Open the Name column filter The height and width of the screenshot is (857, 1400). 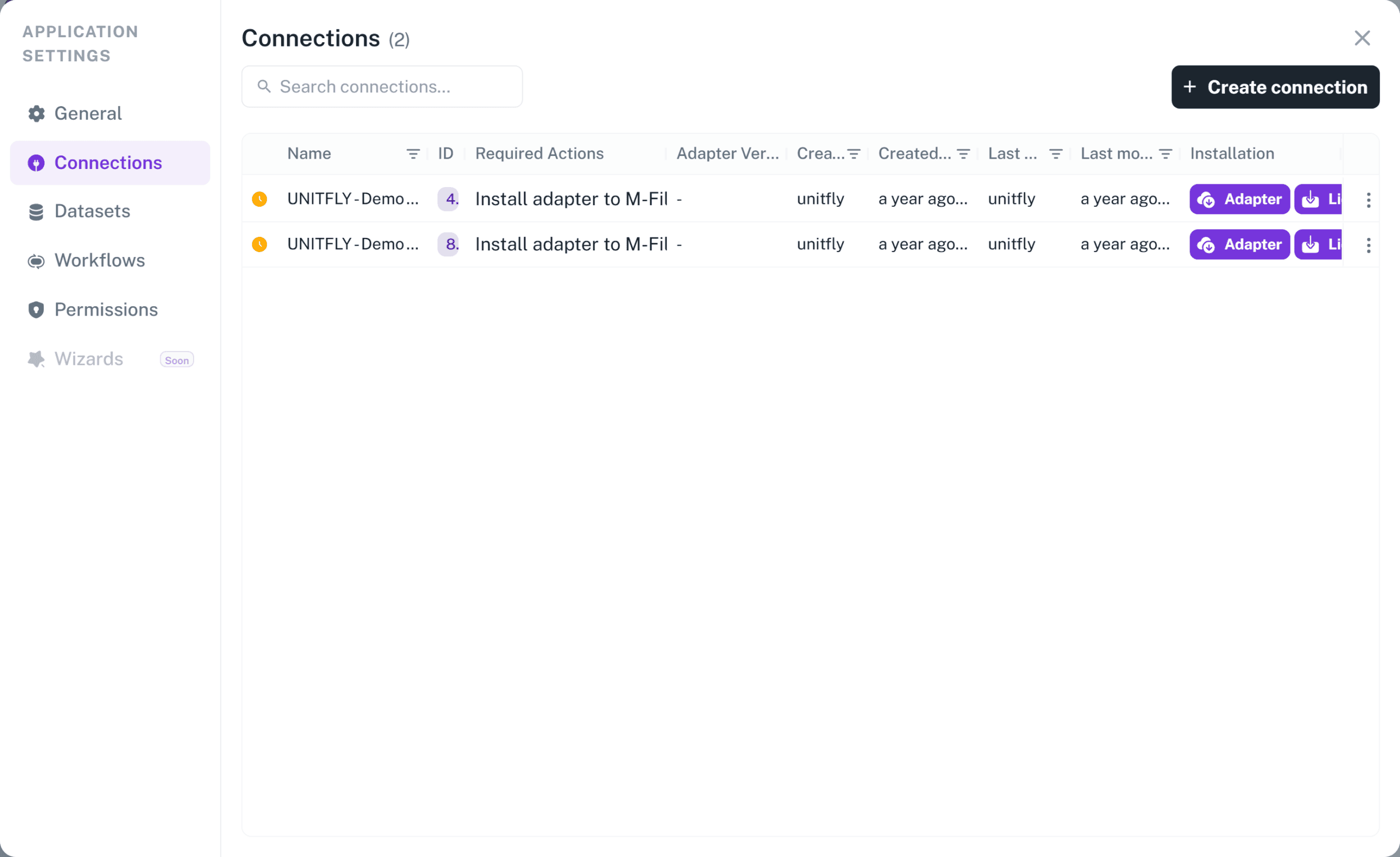413,154
